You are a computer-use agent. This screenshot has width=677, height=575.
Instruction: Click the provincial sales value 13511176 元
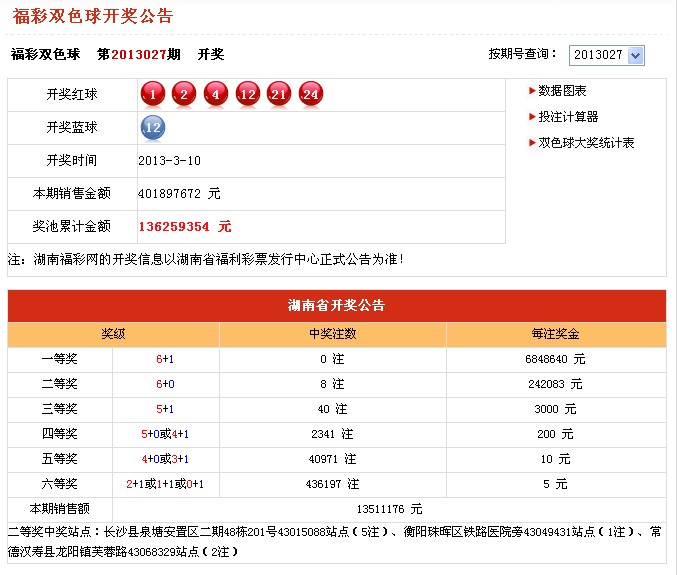click(x=389, y=509)
